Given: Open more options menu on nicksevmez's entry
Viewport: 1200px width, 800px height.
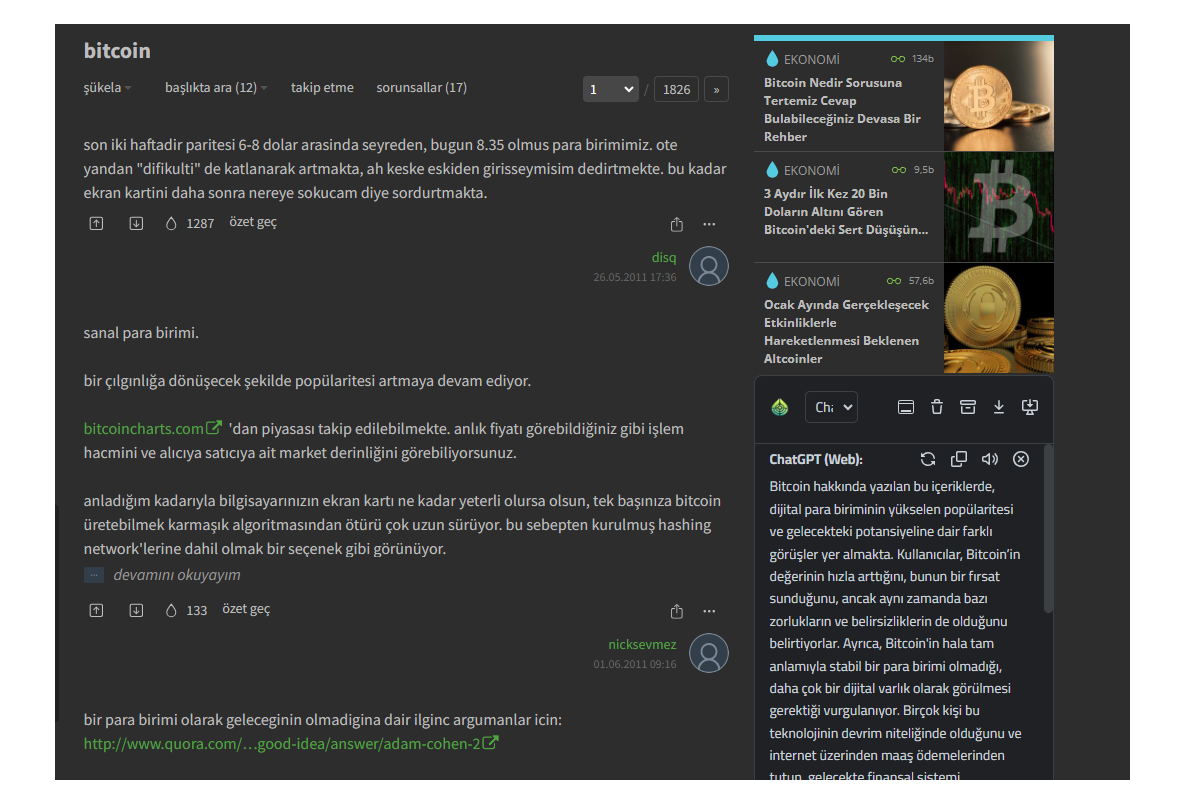Looking at the screenshot, I should [709, 611].
